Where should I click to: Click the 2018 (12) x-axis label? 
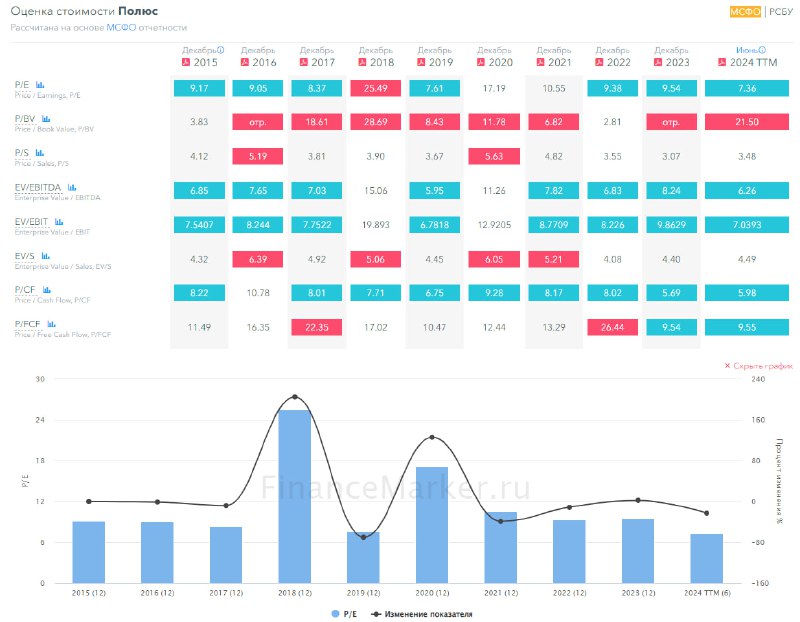tap(295, 593)
